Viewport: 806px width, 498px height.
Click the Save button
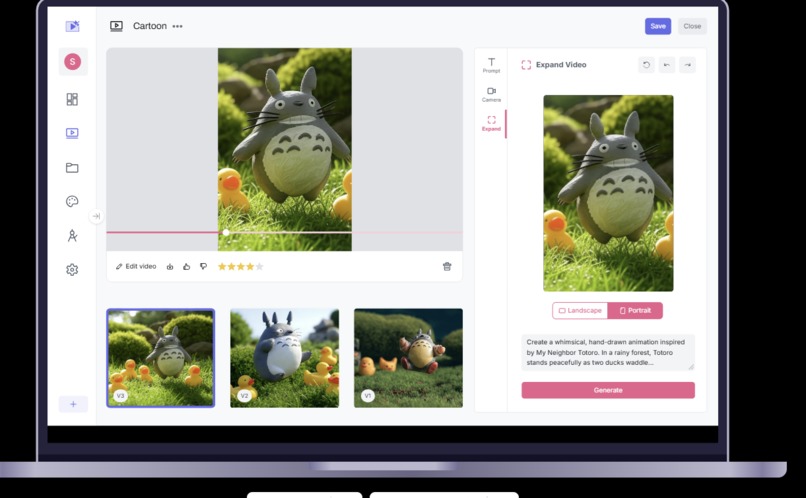pyautogui.click(x=658, y=26)
